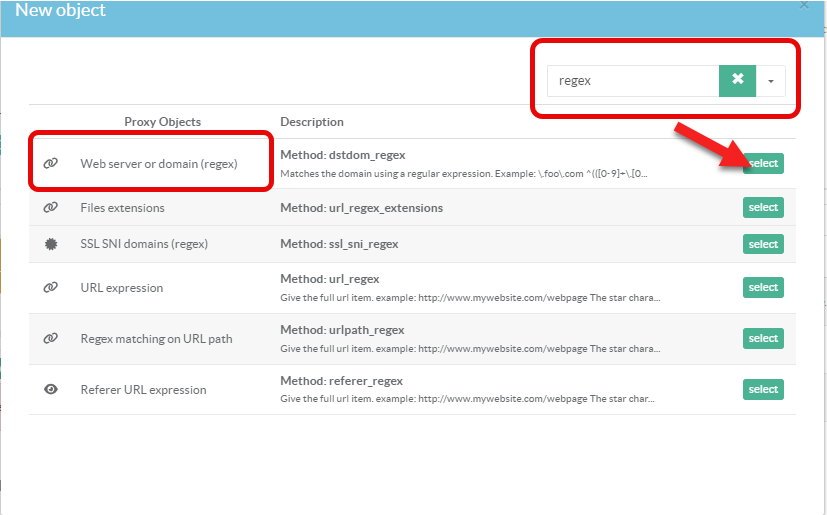Click the Regex matching on URL path label
This screenshot has width=827, height=515.
(x=156, y=339)
